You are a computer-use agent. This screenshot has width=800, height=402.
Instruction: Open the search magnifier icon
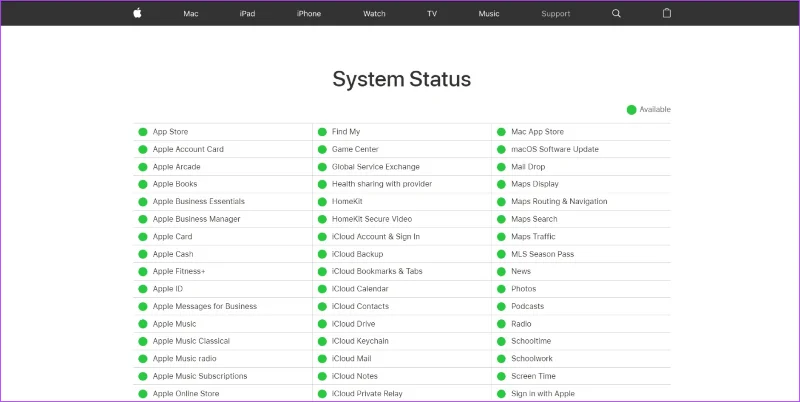616,14
